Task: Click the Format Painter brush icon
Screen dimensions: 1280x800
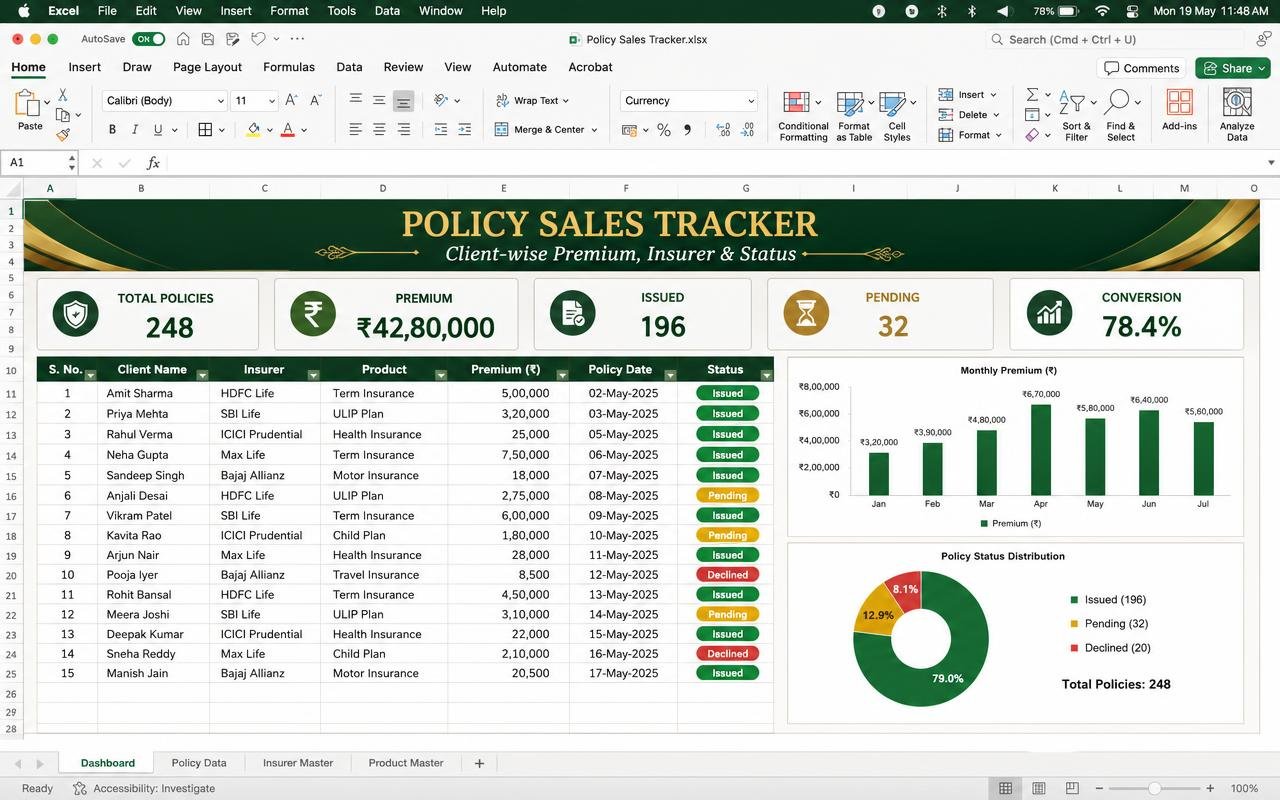Action: tap(63, 134)
